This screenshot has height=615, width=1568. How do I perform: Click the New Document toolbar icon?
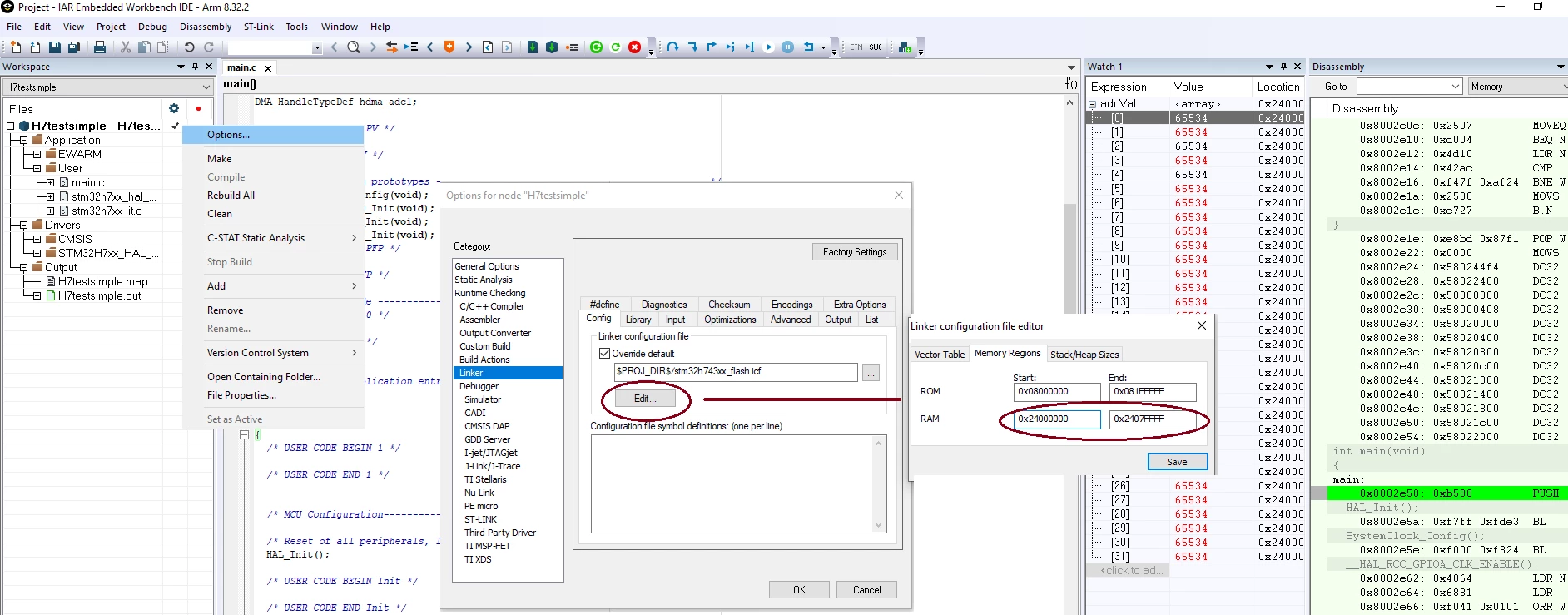[16, 47]
